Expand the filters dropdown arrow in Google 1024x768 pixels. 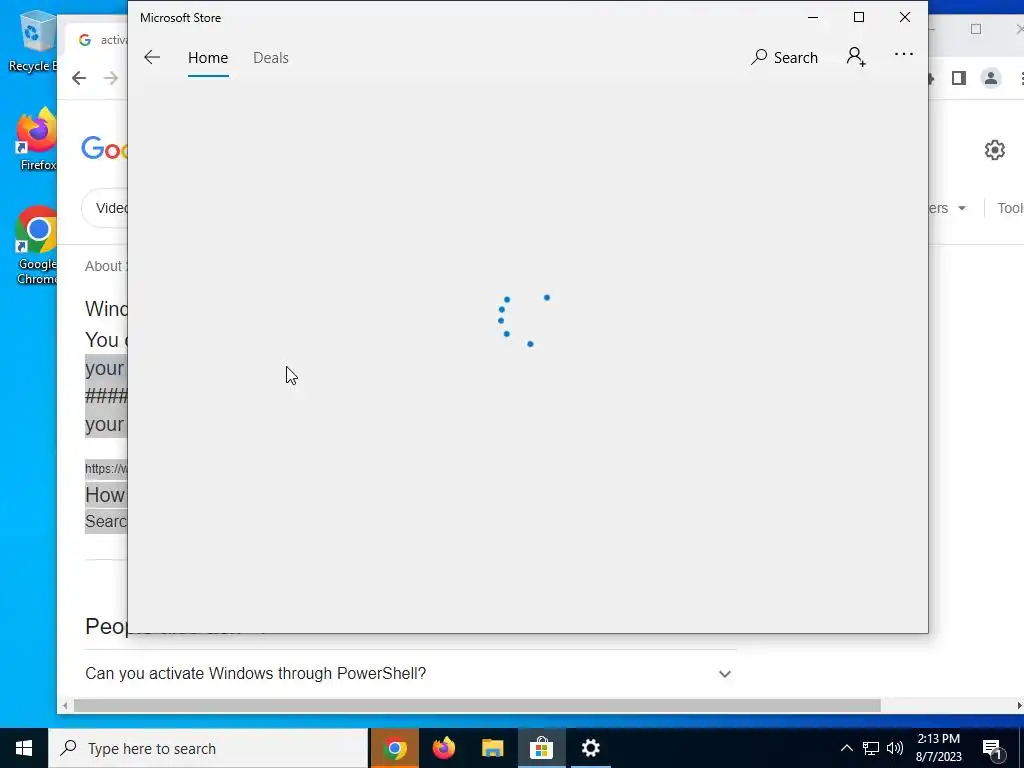pos(962,208)
